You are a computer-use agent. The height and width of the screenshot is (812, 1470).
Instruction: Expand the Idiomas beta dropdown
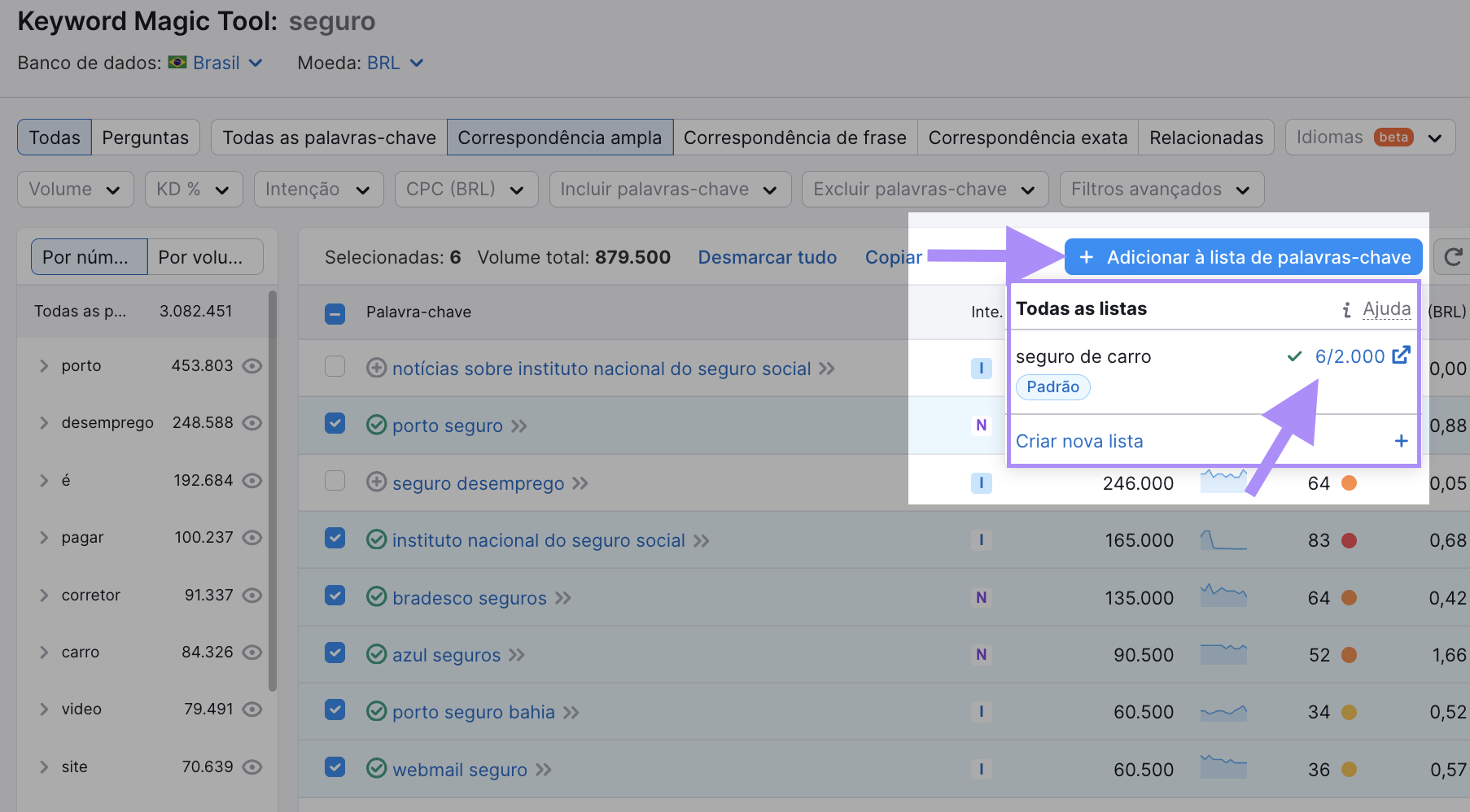click(x=1370, y=137)
